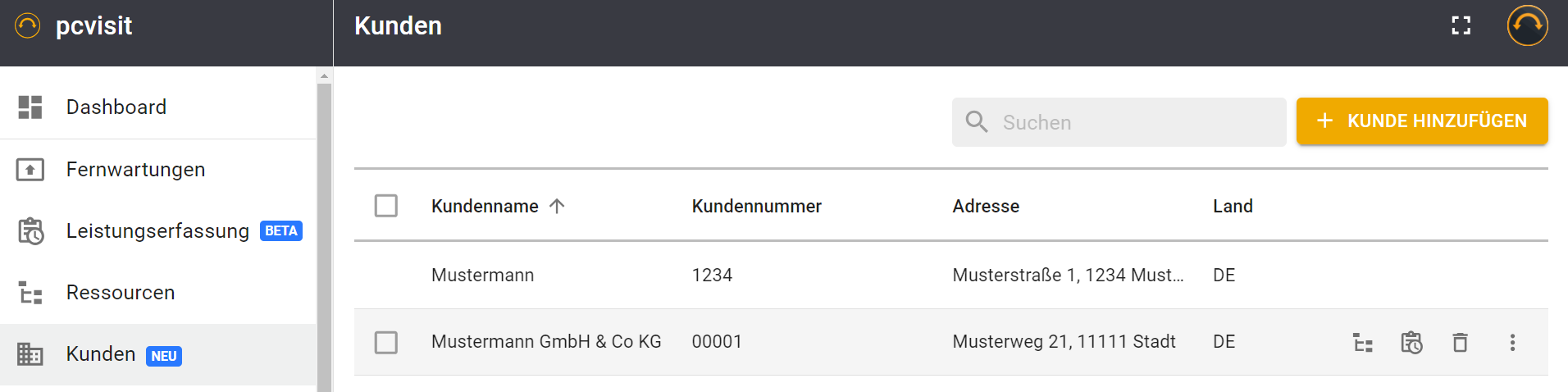Sort by Kundenname using the arrow
1568x392 pixels.
[557, 206]
